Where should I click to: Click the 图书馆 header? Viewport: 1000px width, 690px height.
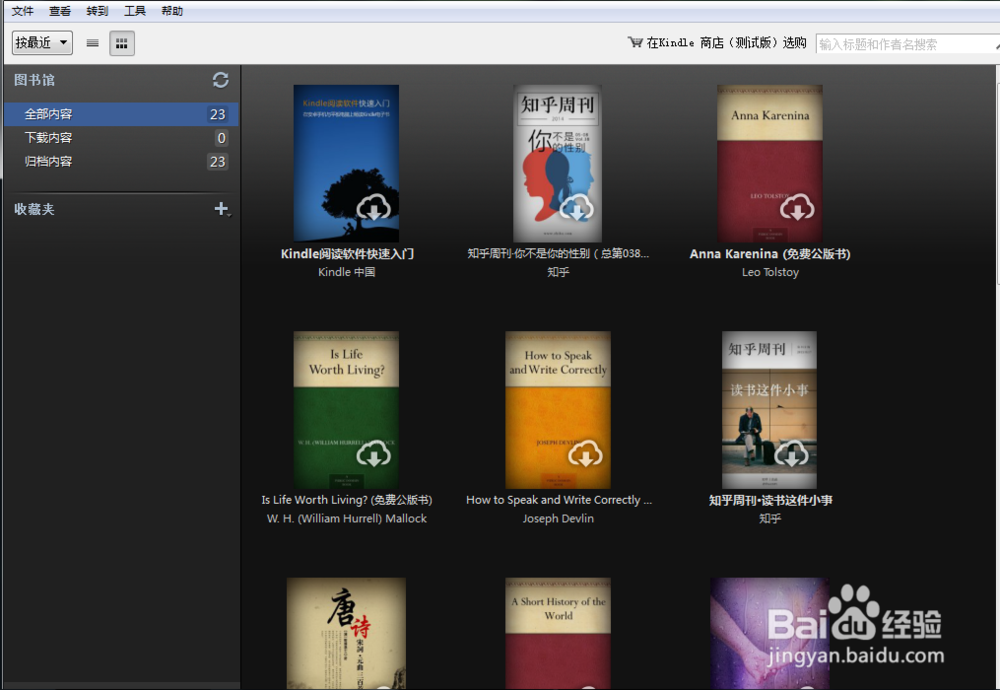click(x=34, y=80)
